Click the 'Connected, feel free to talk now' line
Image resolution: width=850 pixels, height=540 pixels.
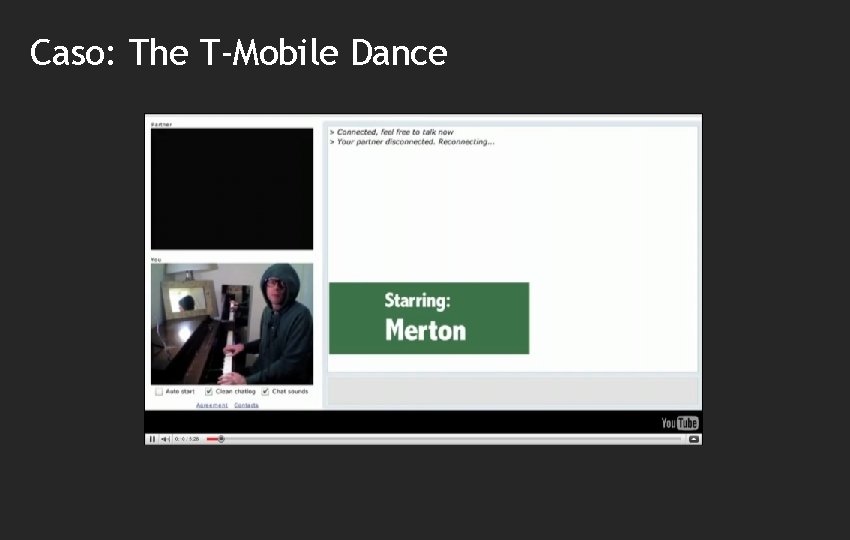tap(395, 132)
